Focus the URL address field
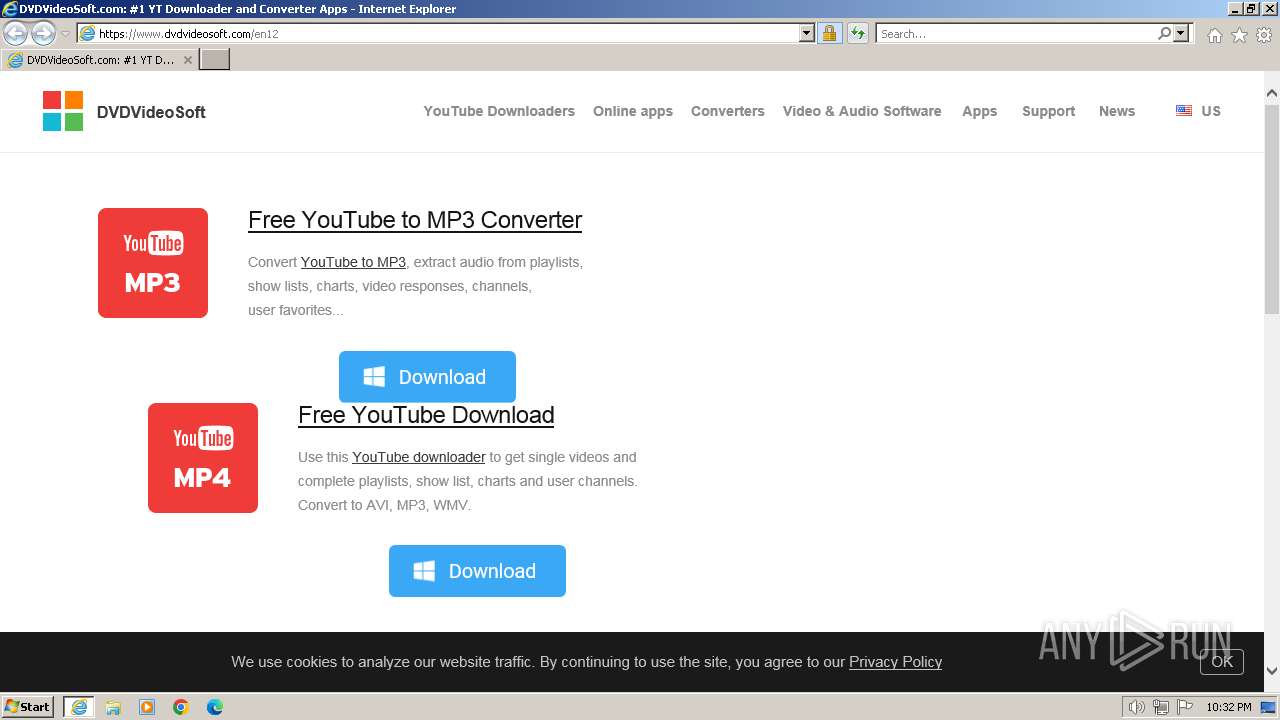 (447, 33)
